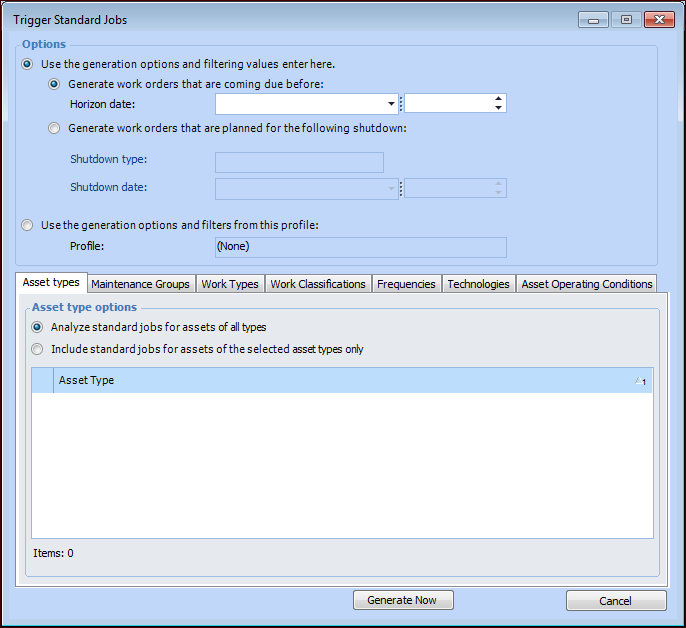Click the Horizon date input field
The height and width of the screenshot is (628, 686).
(x=300, y=104)
